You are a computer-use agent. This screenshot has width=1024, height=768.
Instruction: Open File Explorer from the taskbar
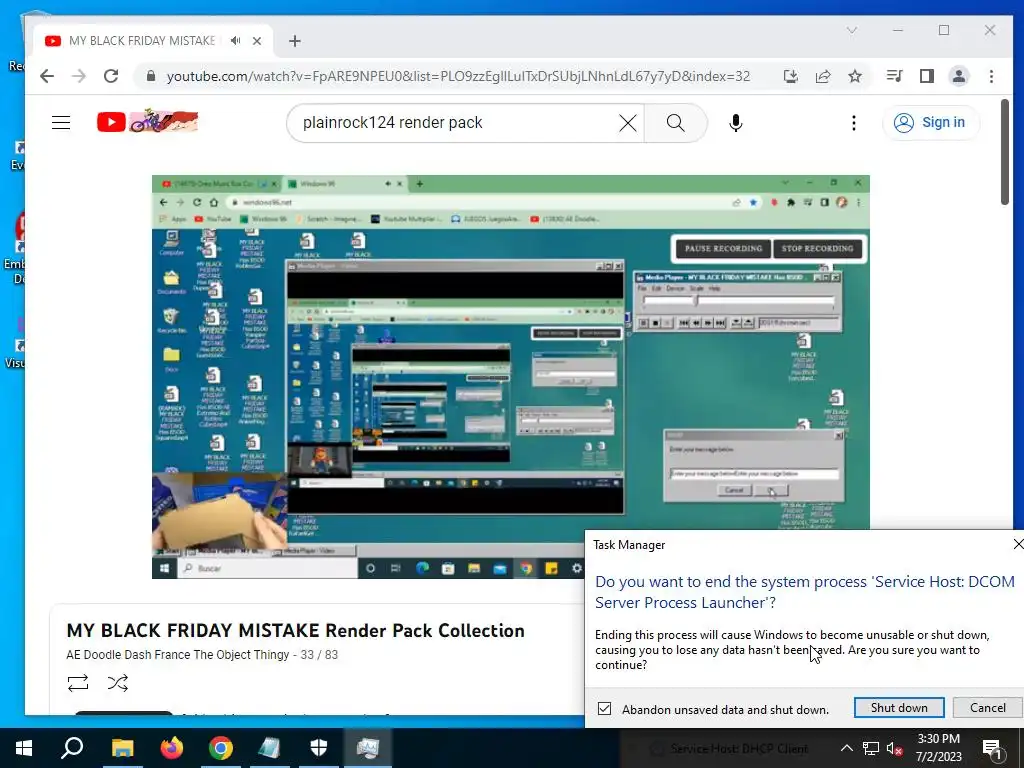tap(122, 748)
